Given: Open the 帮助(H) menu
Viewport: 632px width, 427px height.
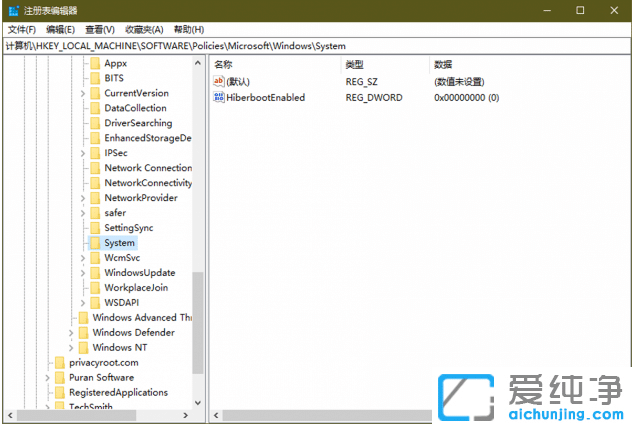Looking at the screenshot, I should [x=189, y=29].
